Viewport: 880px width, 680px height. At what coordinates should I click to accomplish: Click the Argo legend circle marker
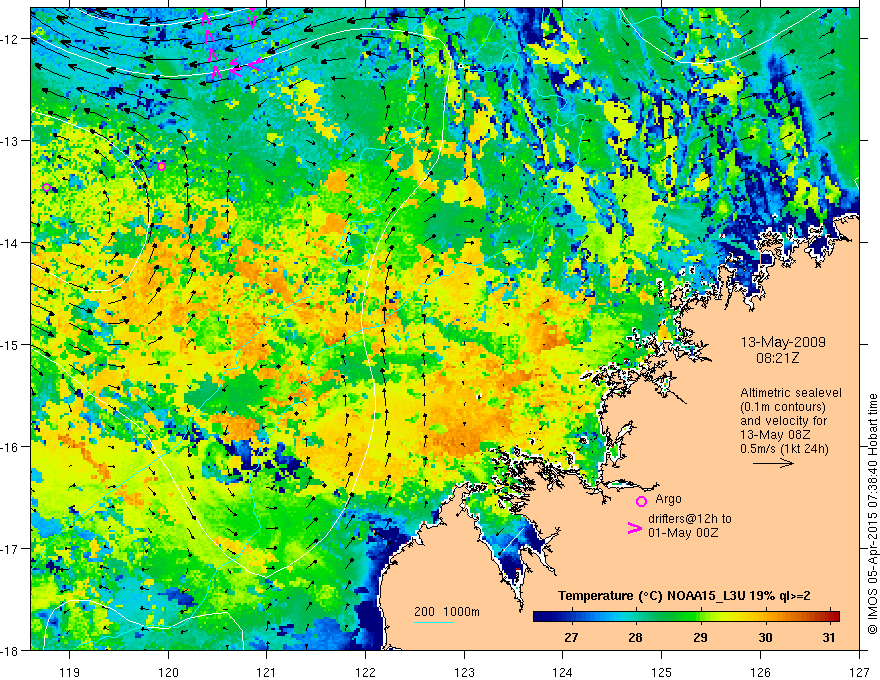pyautogui.click(x=641, y=501)
